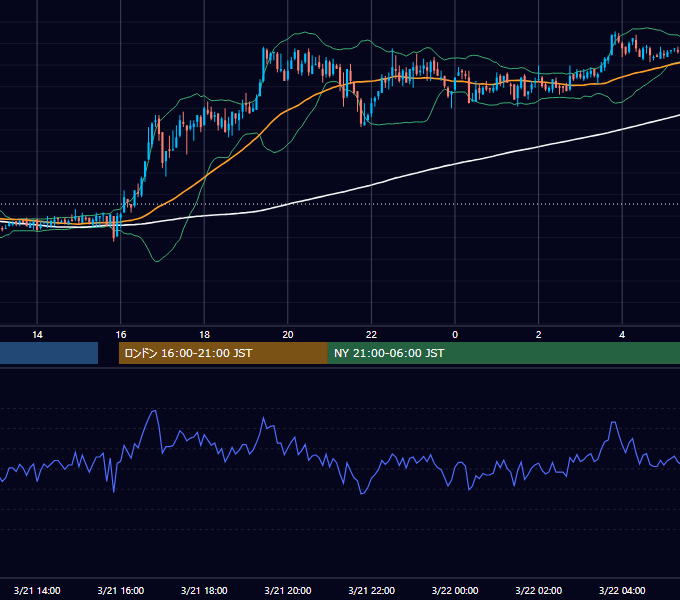This screenshot has width=680, height=600.
Task: Click the unlabeled blue session bar
Action: [49, 353]
